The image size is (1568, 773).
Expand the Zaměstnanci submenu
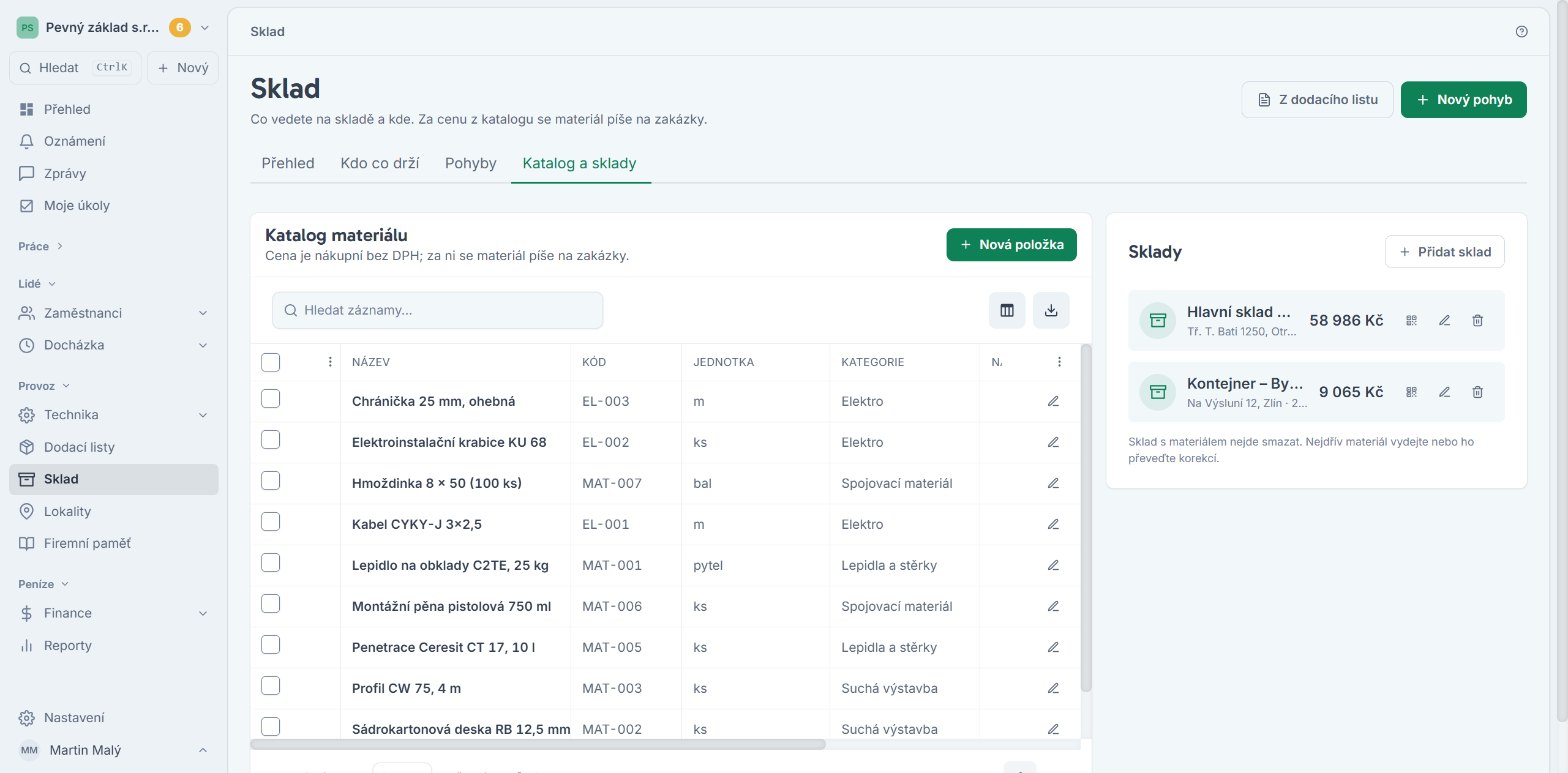pyautogui.click(x=203, y=313)
